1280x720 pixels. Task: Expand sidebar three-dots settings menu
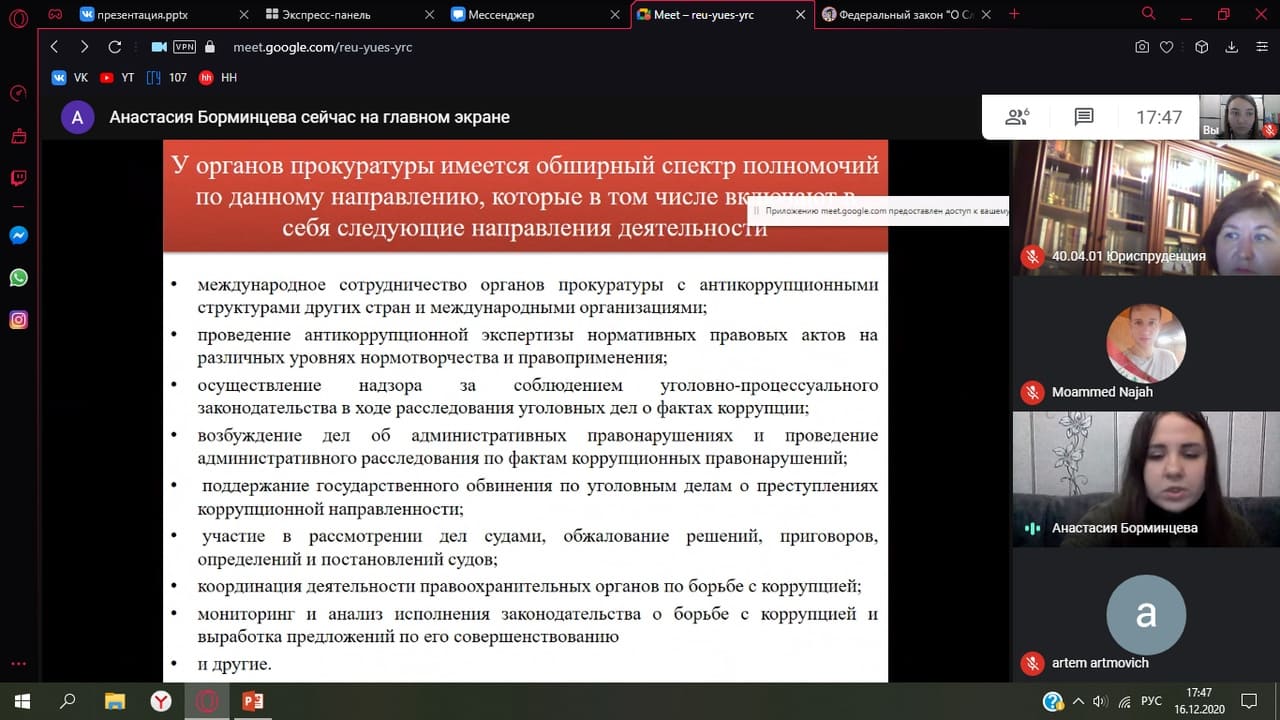point(18,664)
